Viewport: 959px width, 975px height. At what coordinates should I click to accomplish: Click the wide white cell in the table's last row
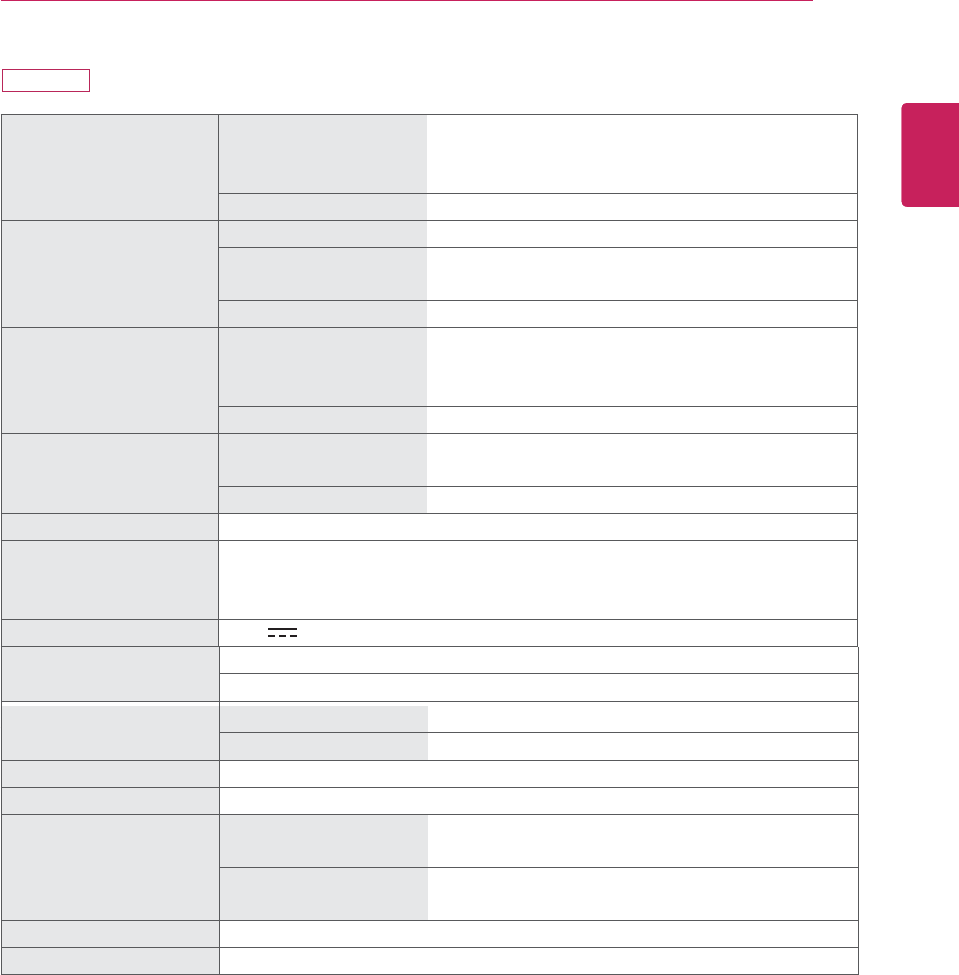tap(538, 960)
